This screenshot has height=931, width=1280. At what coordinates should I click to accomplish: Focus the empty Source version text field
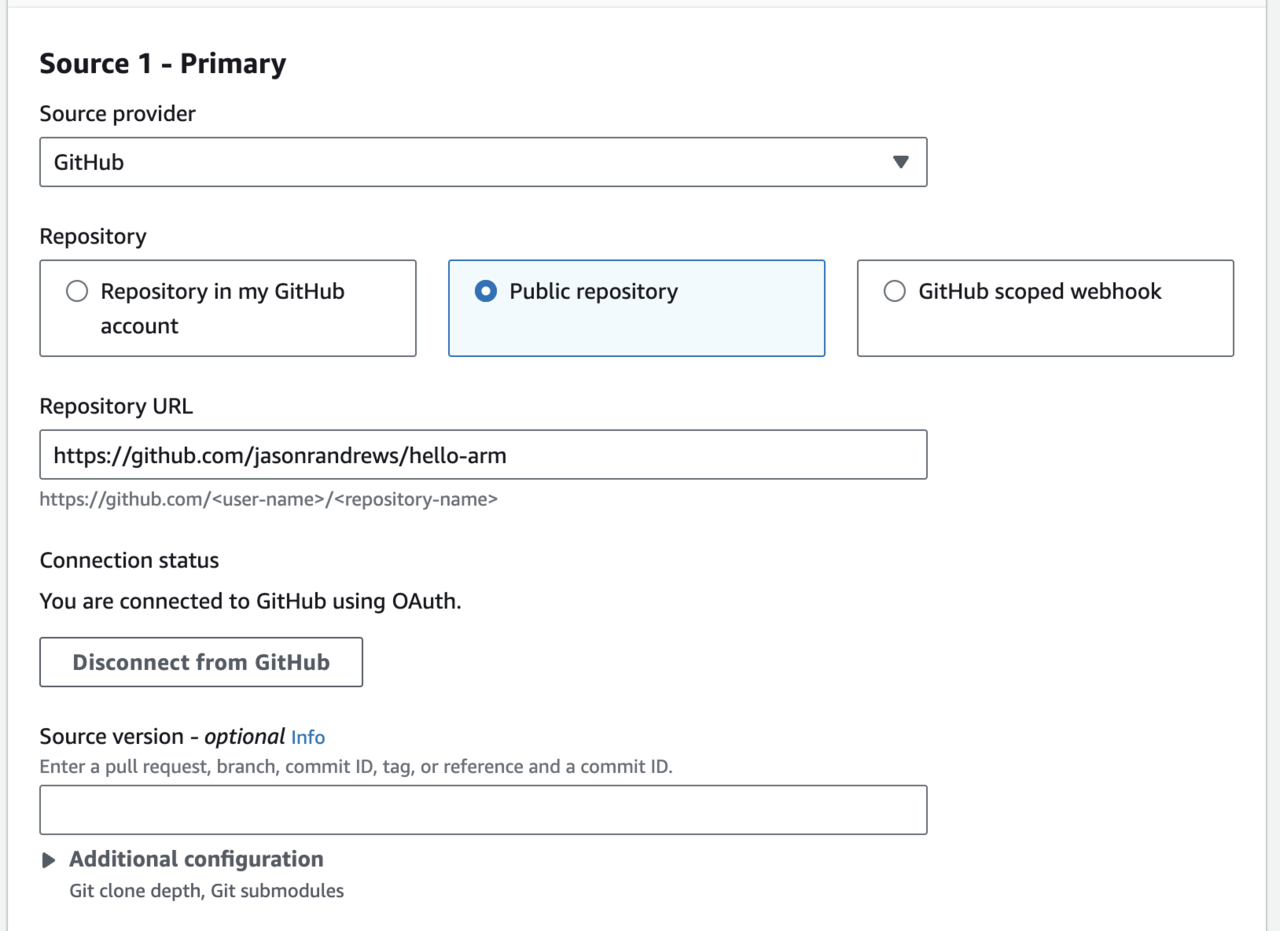click(482, 810)
